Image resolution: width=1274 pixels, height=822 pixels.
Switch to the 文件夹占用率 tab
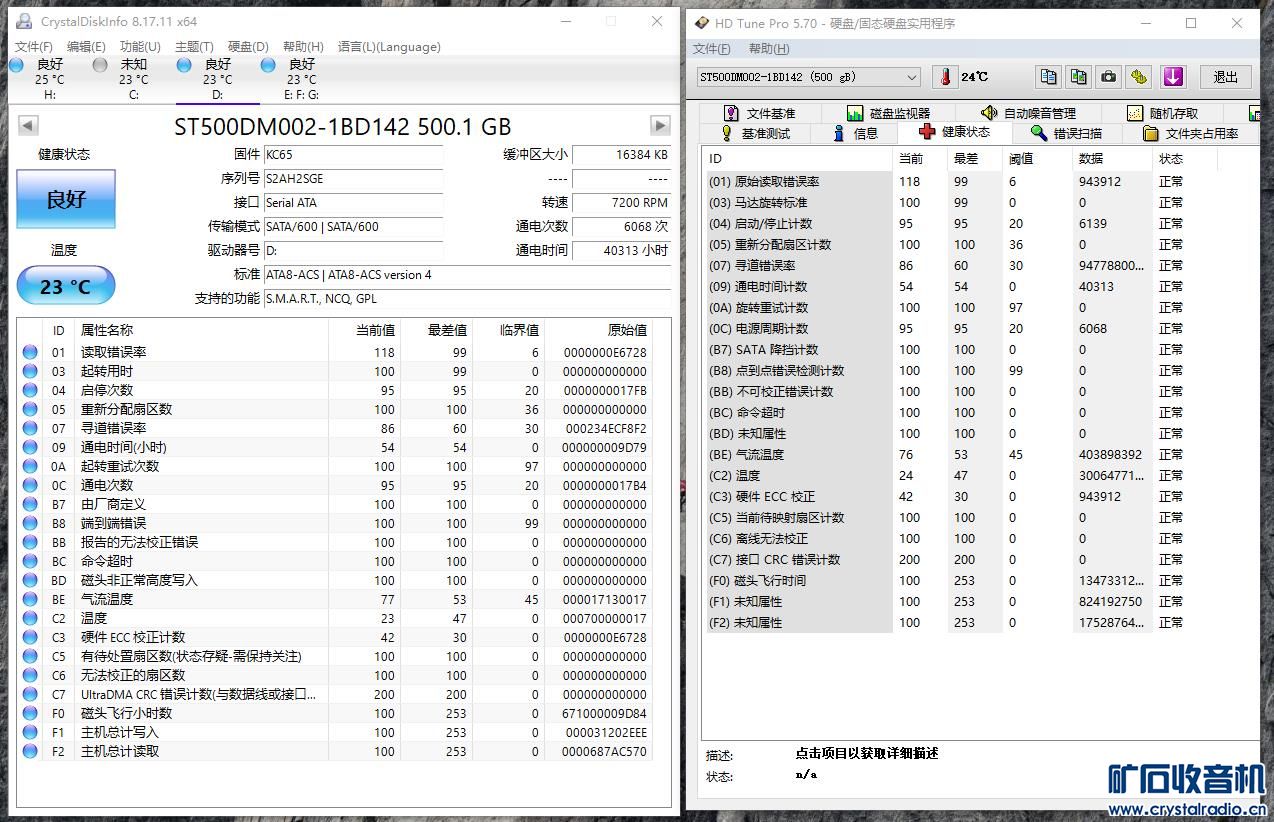point(1190,133)
